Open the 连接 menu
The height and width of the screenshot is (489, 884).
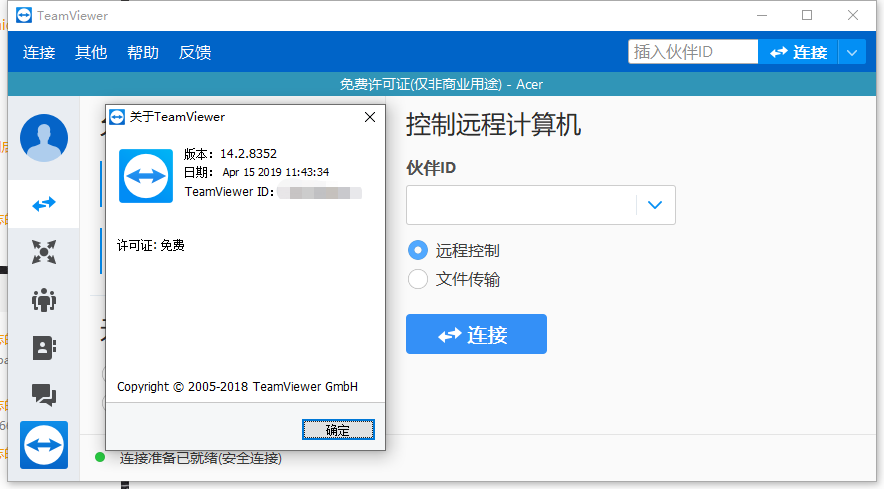pyautogui.click(x=39, y=52)
